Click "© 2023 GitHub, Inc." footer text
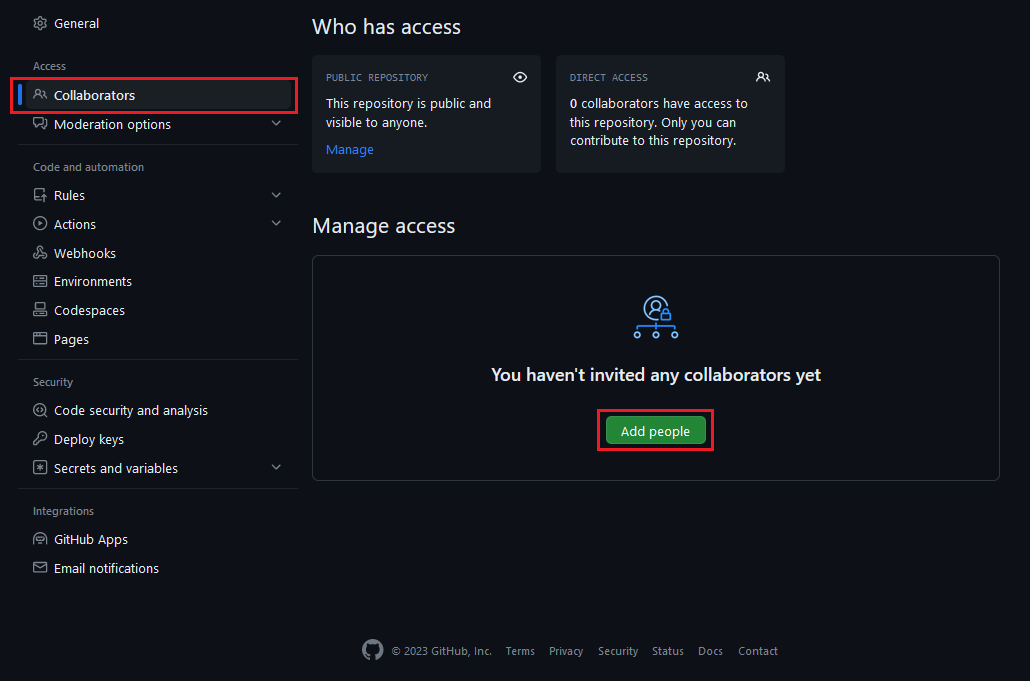 pyautogui.click(x=441, y=651)
